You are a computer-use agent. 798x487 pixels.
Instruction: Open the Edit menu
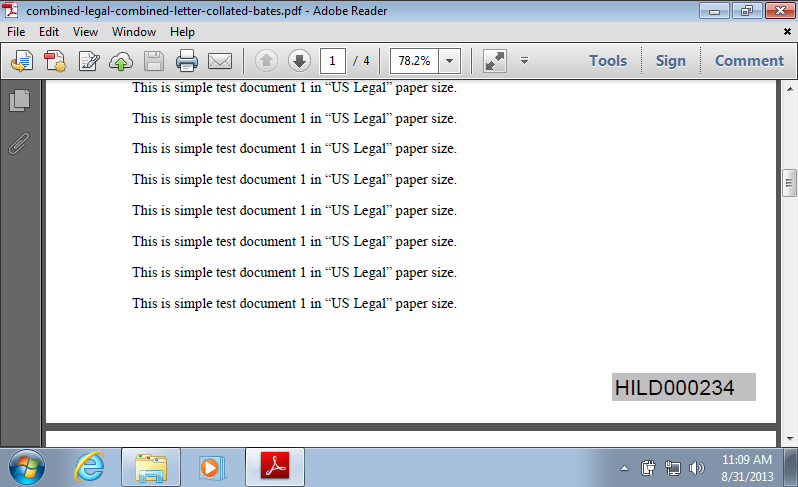point(49,32)
